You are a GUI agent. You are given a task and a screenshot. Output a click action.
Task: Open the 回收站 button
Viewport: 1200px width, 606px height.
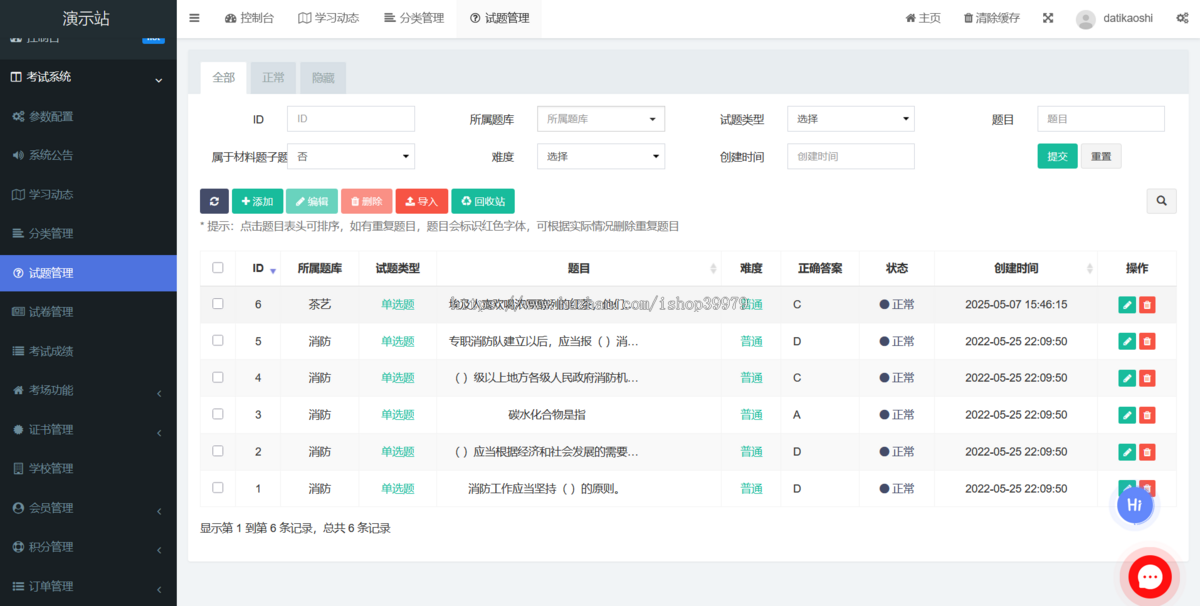[483, 201]
